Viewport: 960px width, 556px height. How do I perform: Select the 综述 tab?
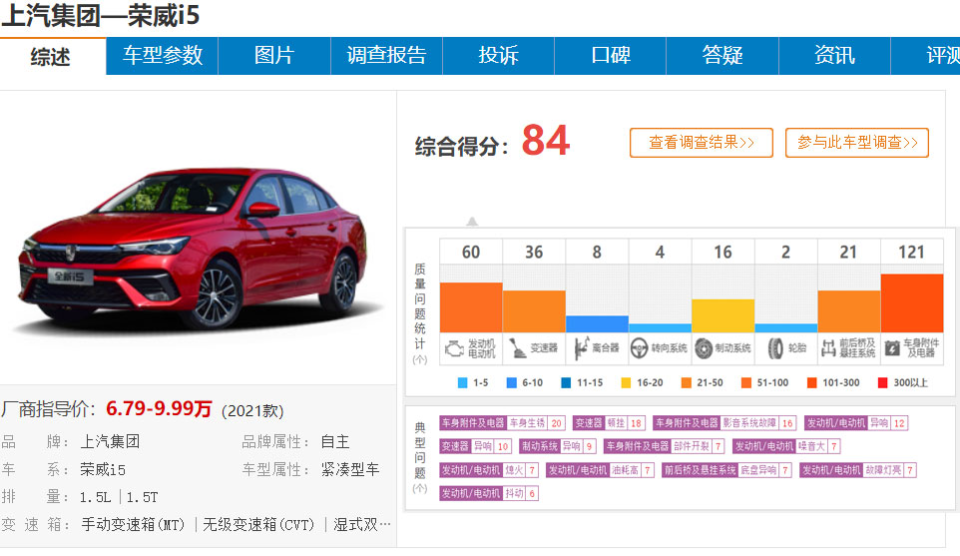(53, 56)
